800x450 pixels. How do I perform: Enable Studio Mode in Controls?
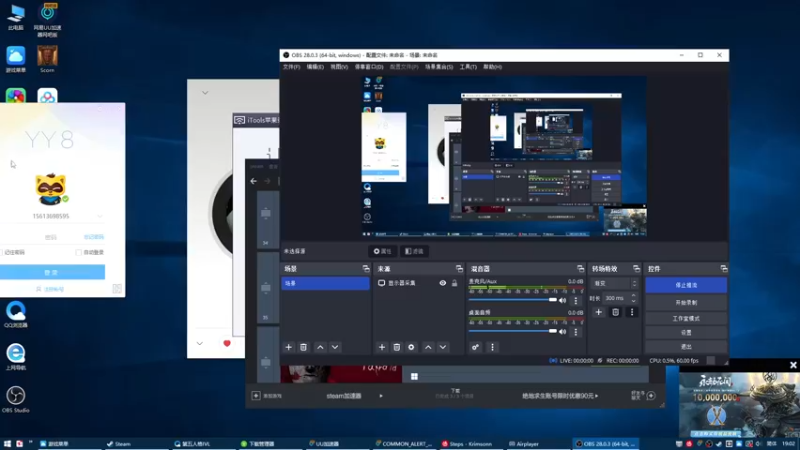point(686,318)
